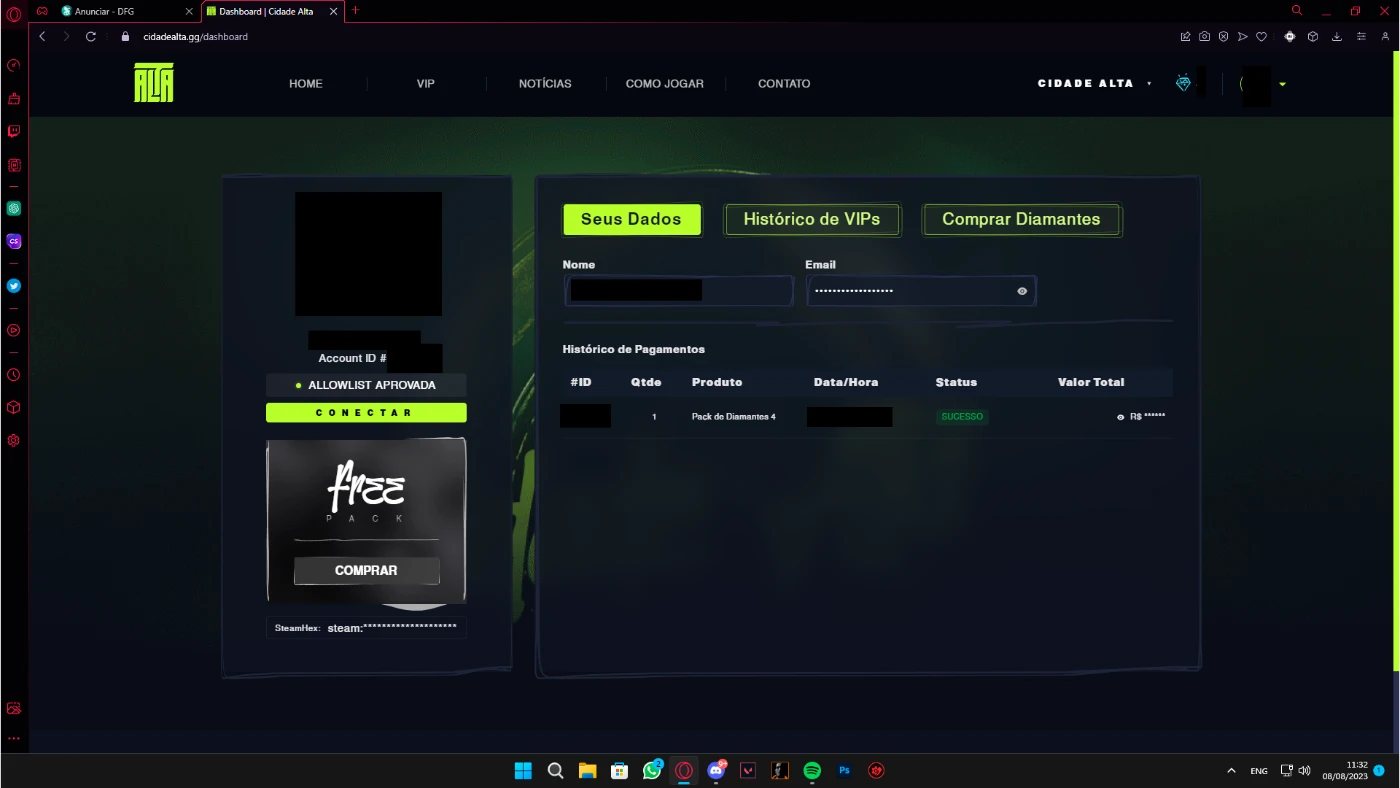
Task: Expand the CIDADE ALTA server dropdown
Action: 1149,84
